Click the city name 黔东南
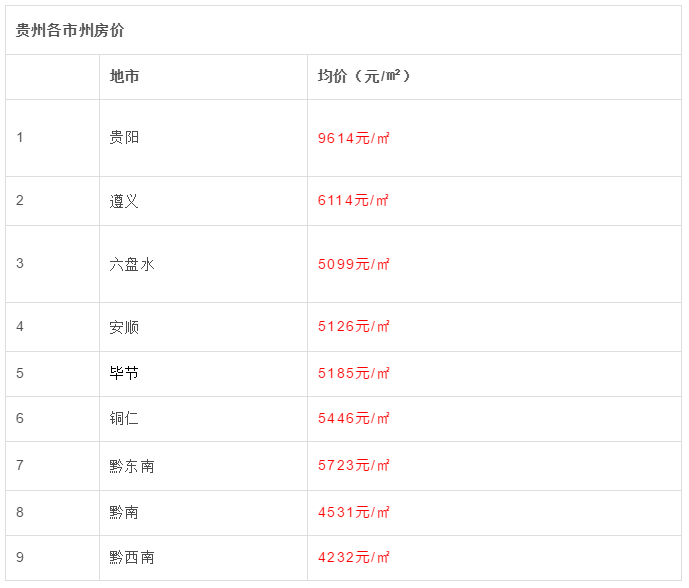689x588 pixels. point(132,466)
